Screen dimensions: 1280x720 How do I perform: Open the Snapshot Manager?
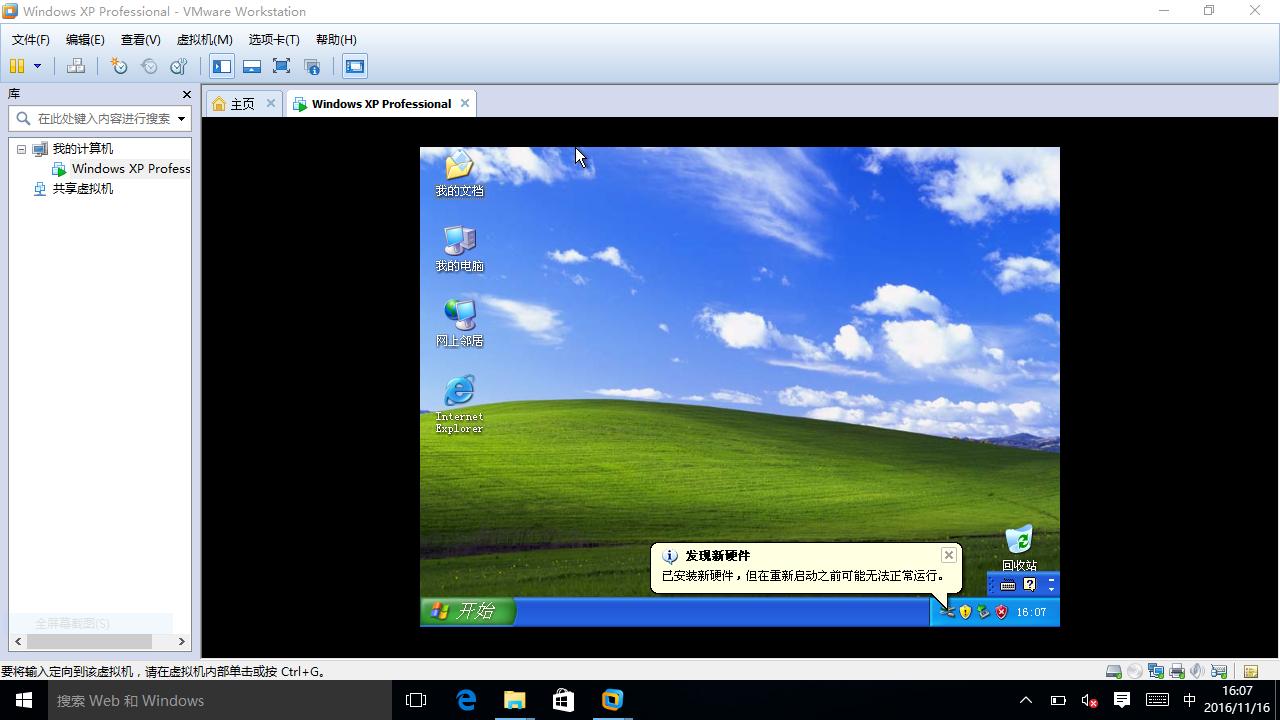(x=179, y=66)
